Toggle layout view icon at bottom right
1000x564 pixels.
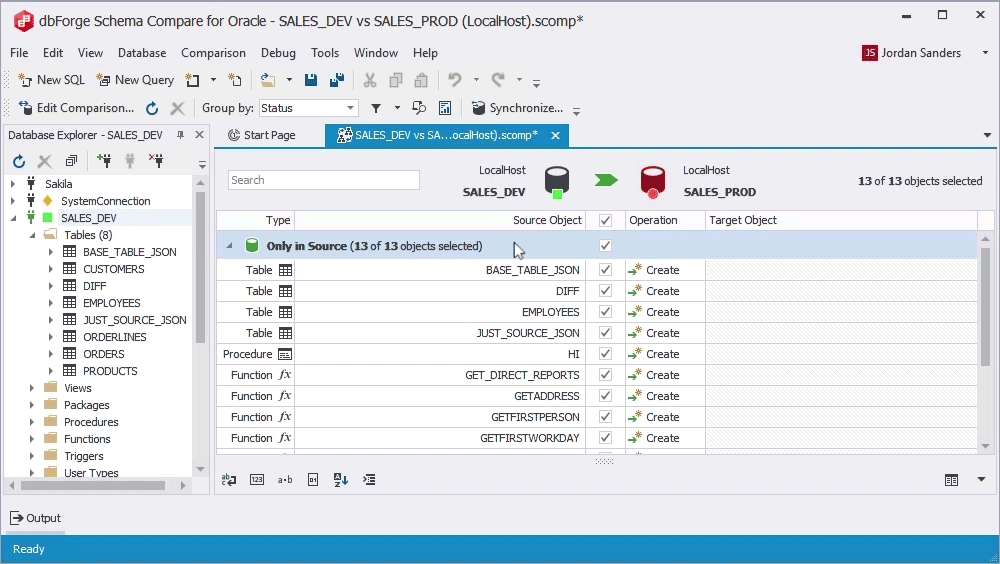pyautogui.click(x=951, y=480)
